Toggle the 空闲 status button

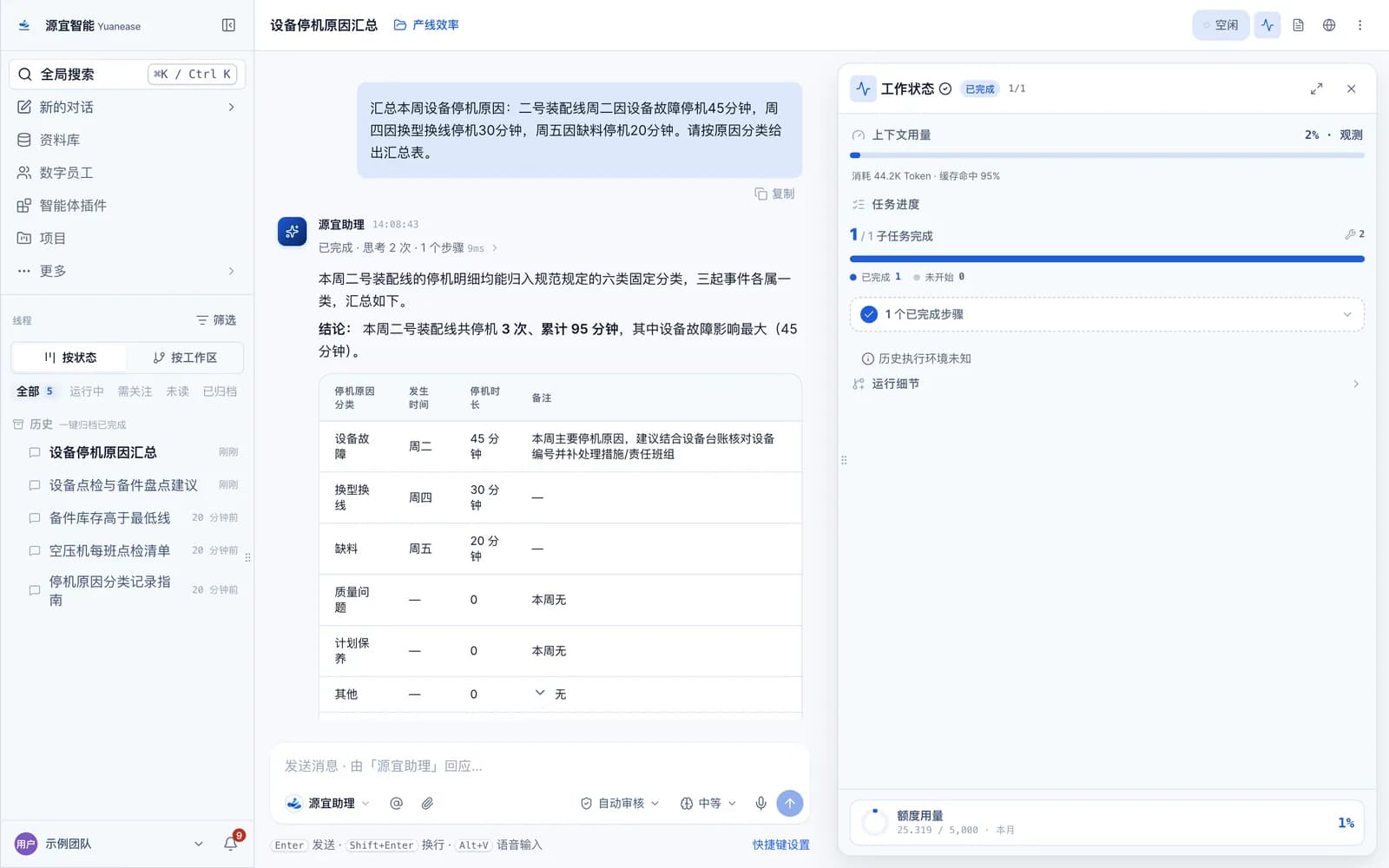tap(1221, 25)
